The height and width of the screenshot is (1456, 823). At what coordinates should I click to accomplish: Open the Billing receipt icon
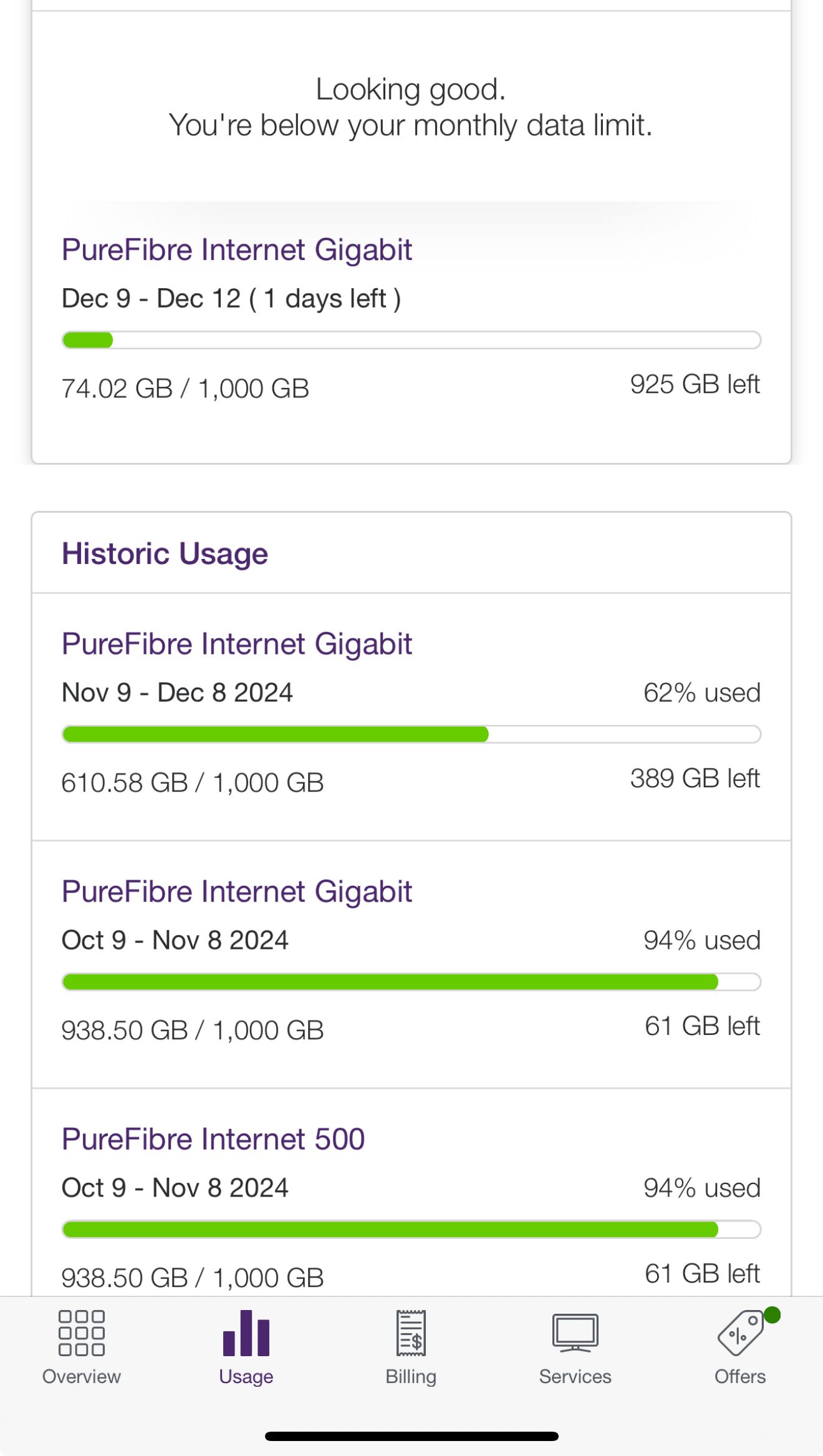tap(411, 1333)
